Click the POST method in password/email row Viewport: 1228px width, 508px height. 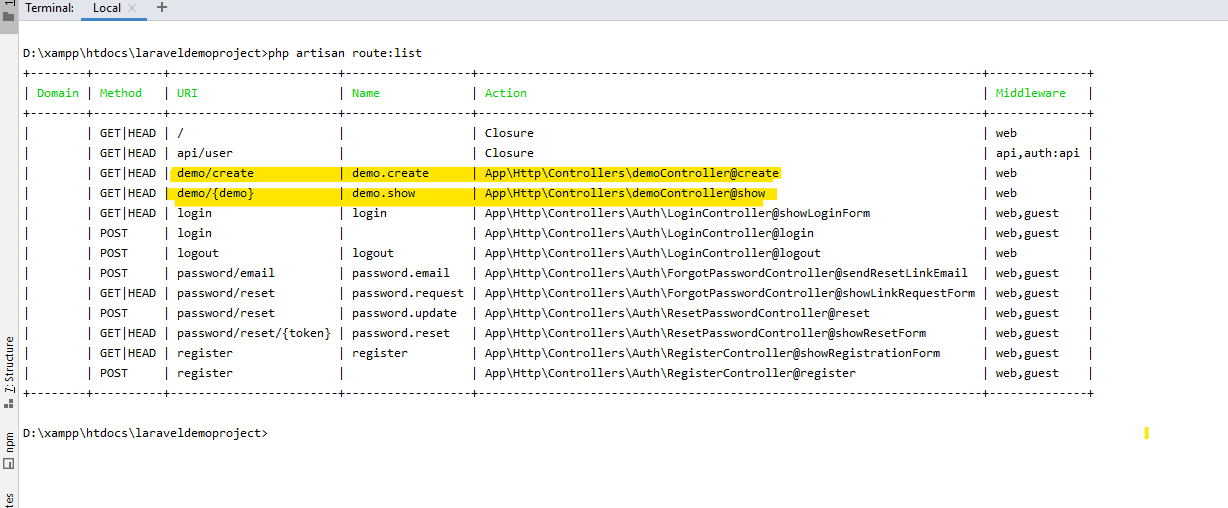tap(114, 273)
